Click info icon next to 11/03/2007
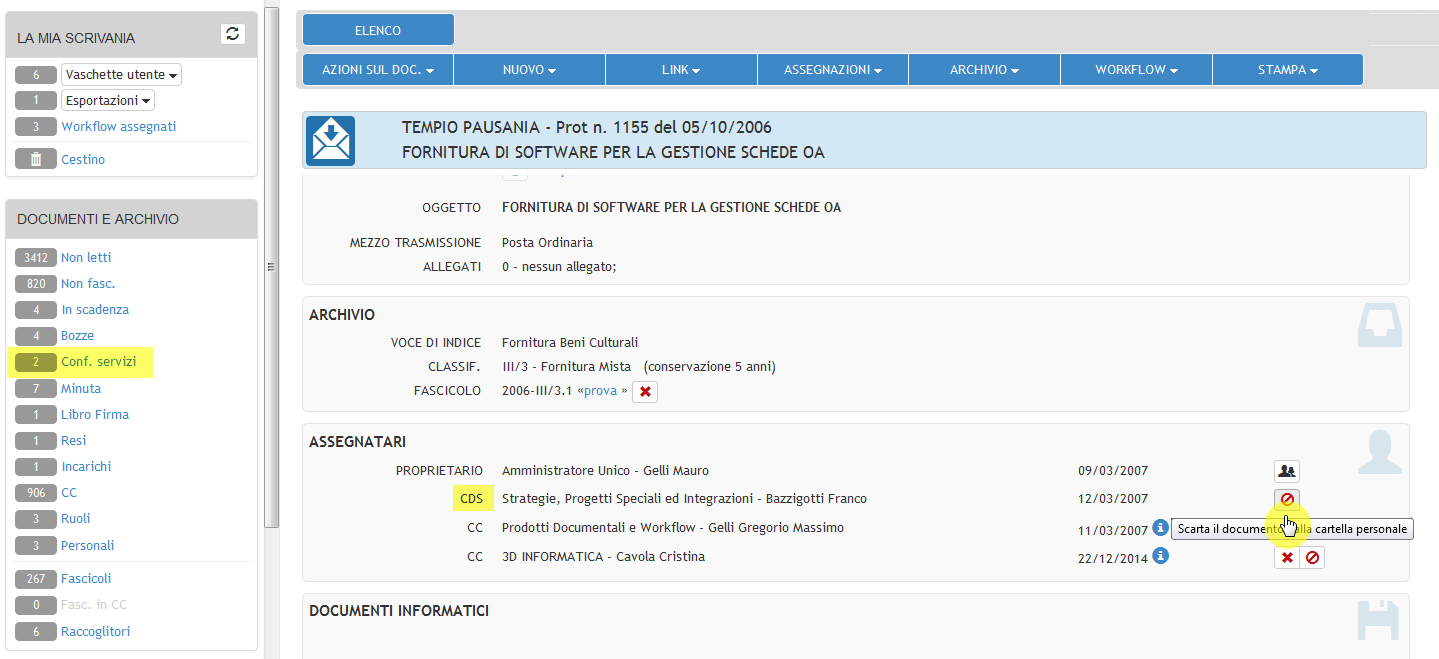Screen dimensions: 1439x659 point(1160,528)
